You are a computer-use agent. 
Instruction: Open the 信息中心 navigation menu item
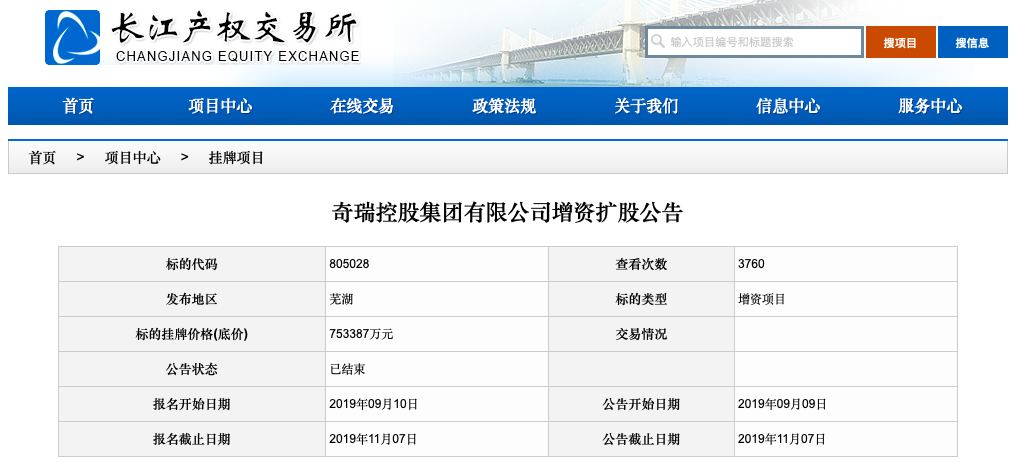788,106
